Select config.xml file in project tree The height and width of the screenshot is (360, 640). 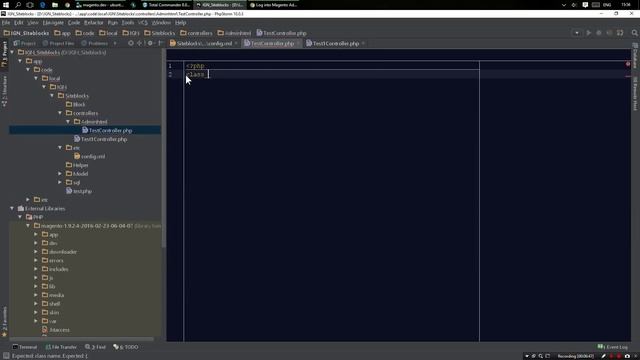click(89, 156)
